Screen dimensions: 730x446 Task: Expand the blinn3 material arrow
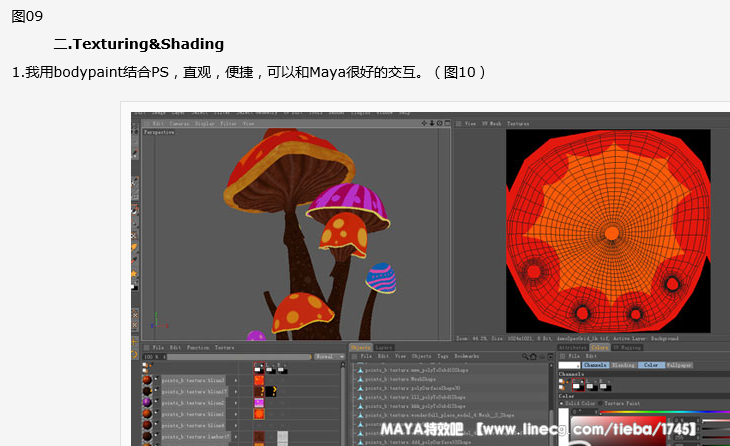tap(236, 380)
